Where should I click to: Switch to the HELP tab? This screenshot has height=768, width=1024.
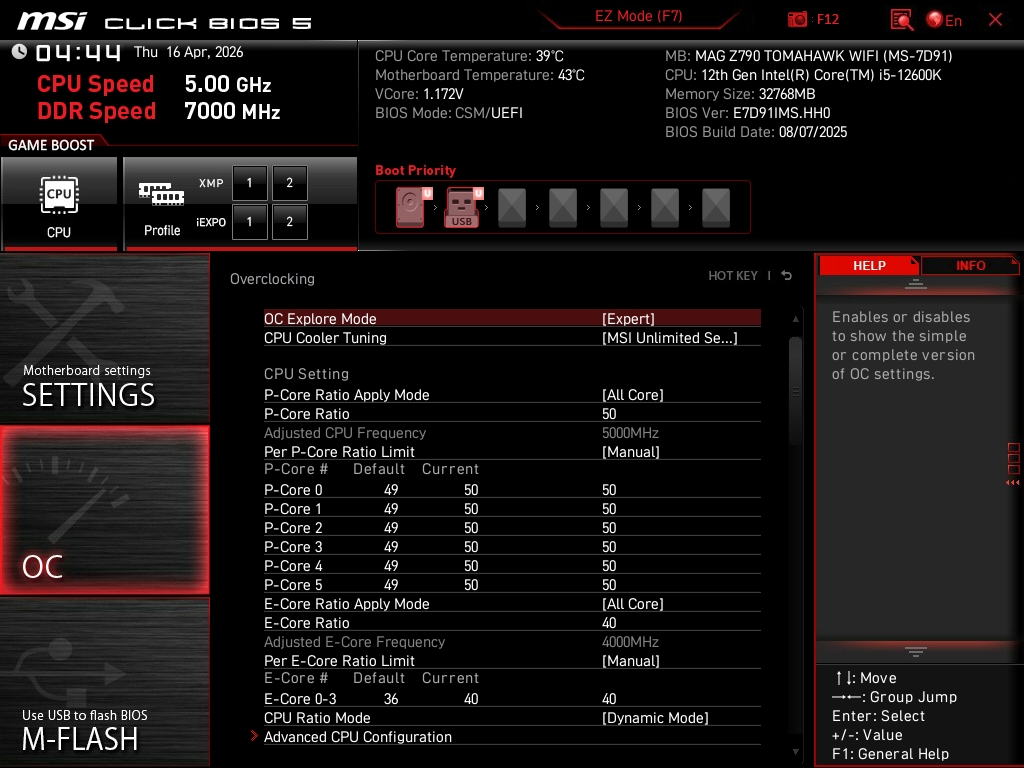869,265
